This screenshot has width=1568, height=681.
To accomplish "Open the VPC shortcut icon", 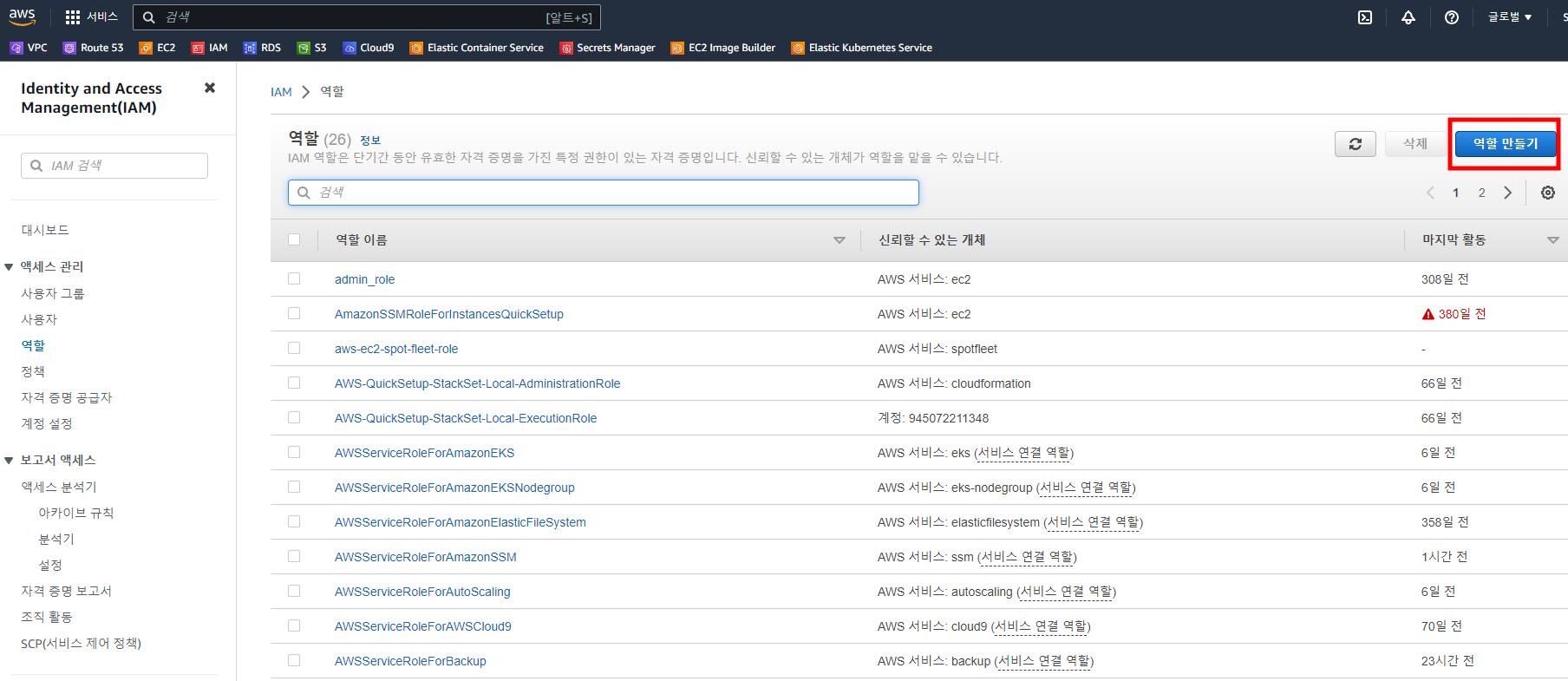I will 16,48.
